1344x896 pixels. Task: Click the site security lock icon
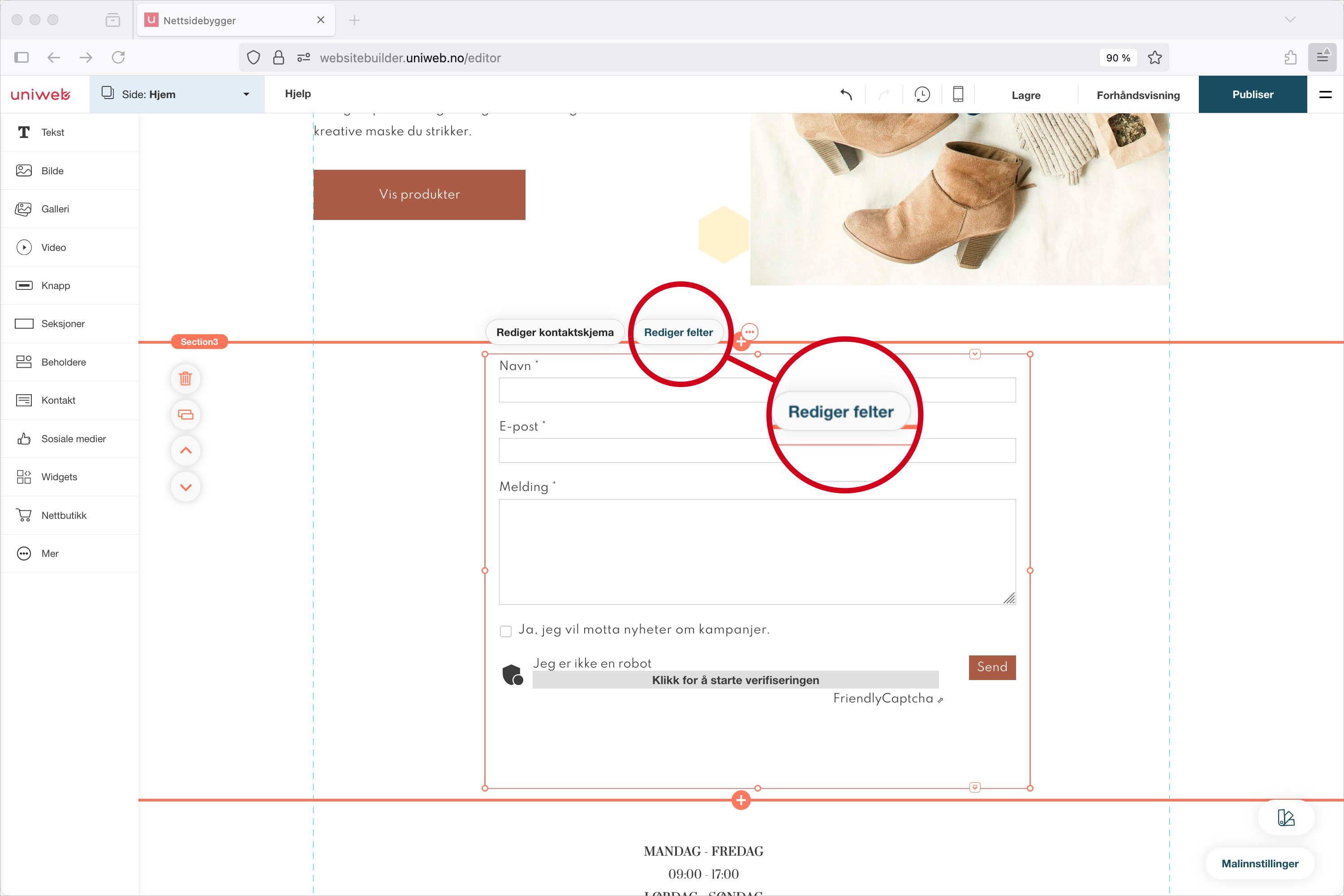point(278,57)
